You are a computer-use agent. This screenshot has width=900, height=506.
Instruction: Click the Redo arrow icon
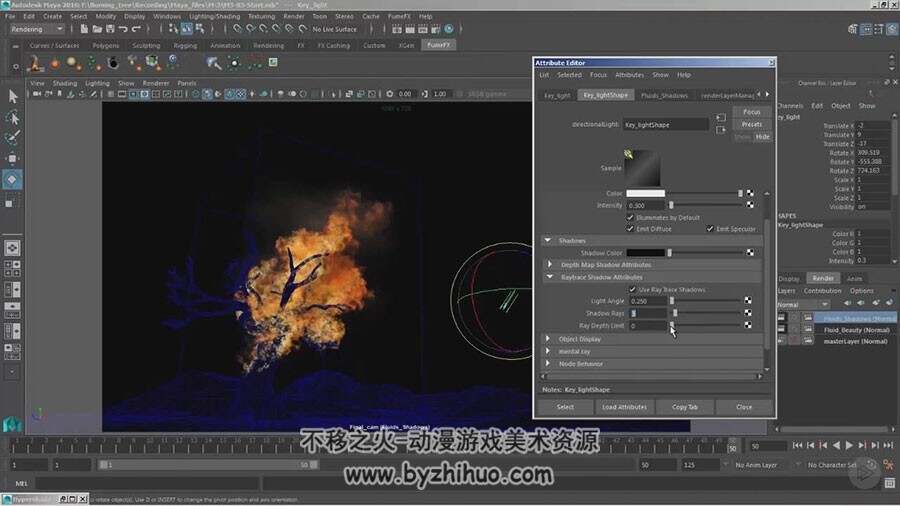coord(136,29)
